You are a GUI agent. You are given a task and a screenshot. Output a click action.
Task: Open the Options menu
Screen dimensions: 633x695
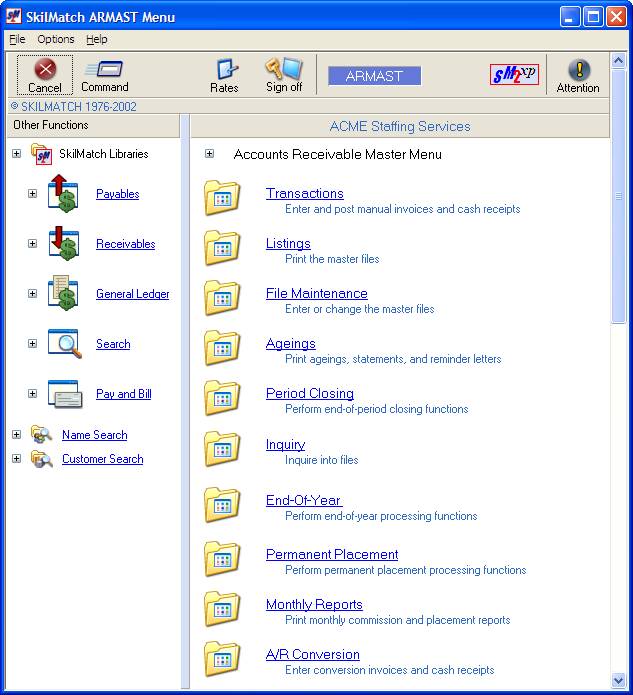(x=56, y=39)
